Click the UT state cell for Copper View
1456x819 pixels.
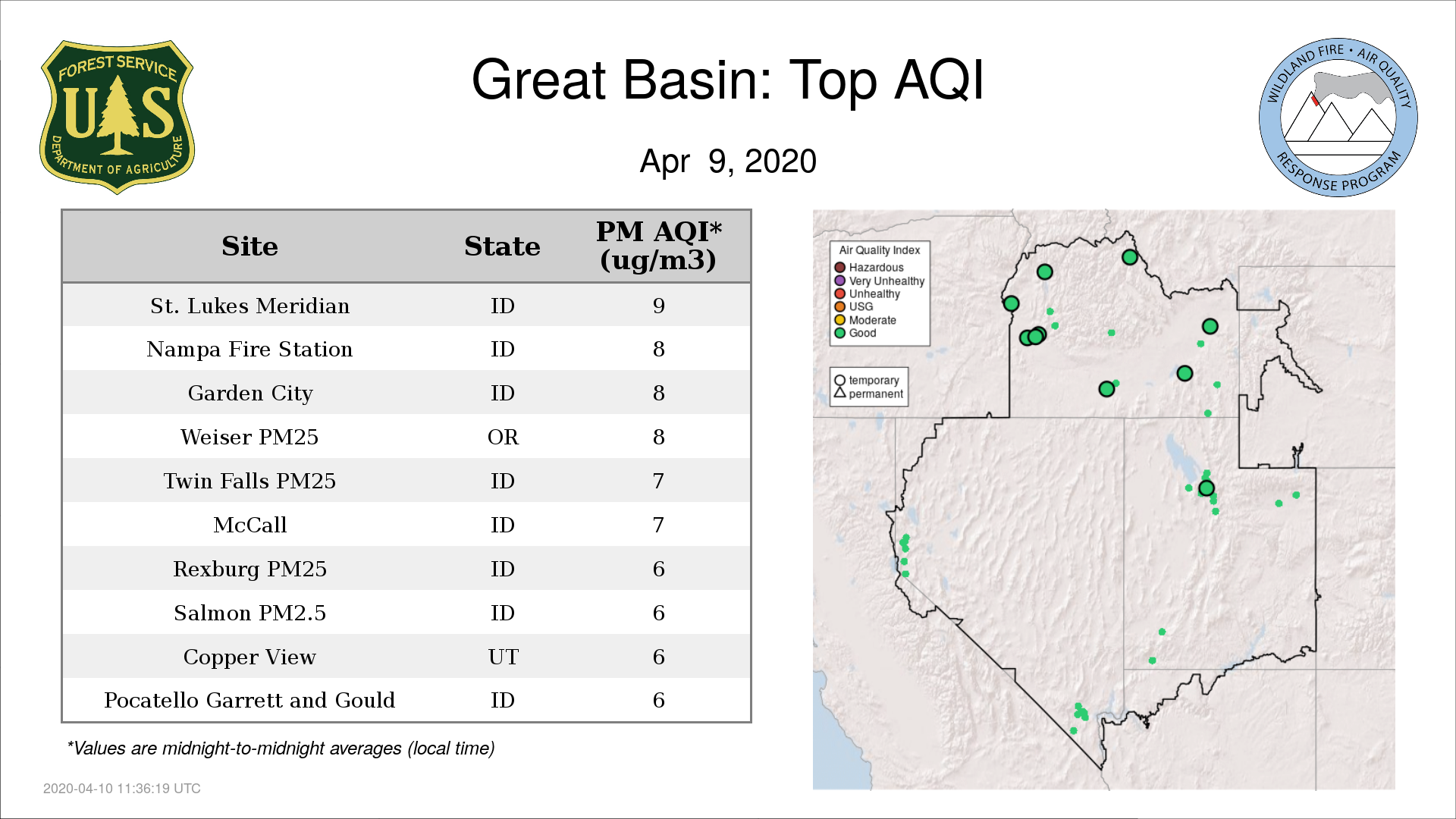[x=503, y=657]
